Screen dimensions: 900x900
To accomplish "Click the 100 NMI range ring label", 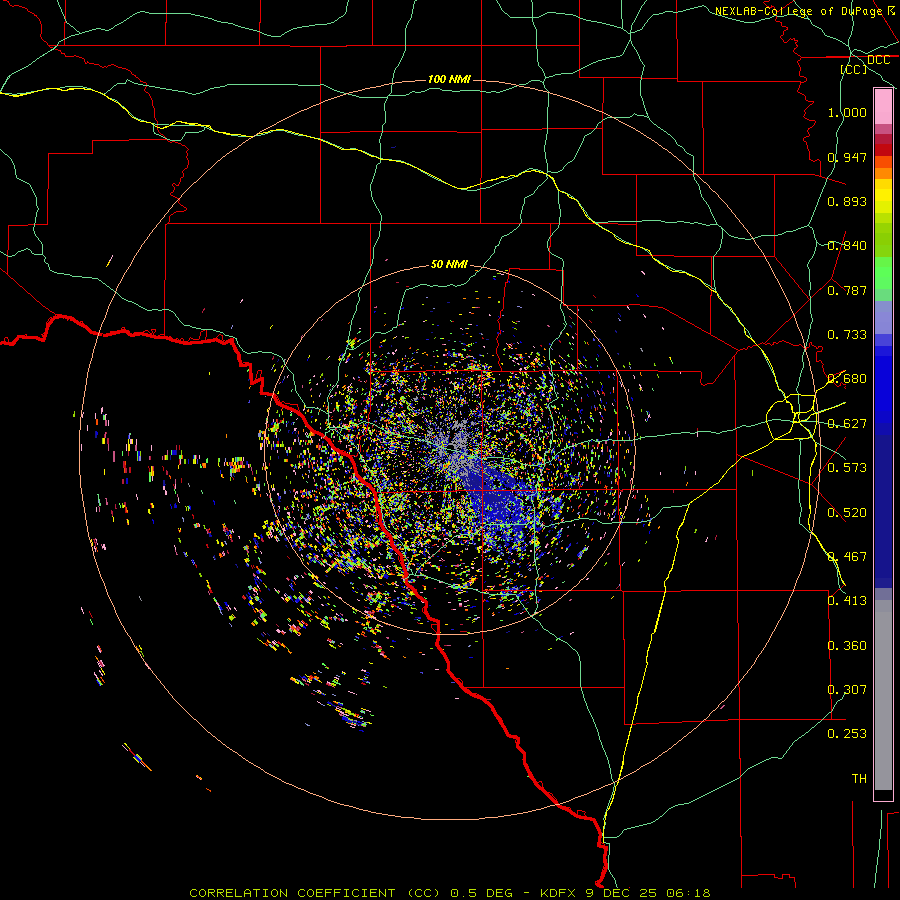I will (449, 79).
